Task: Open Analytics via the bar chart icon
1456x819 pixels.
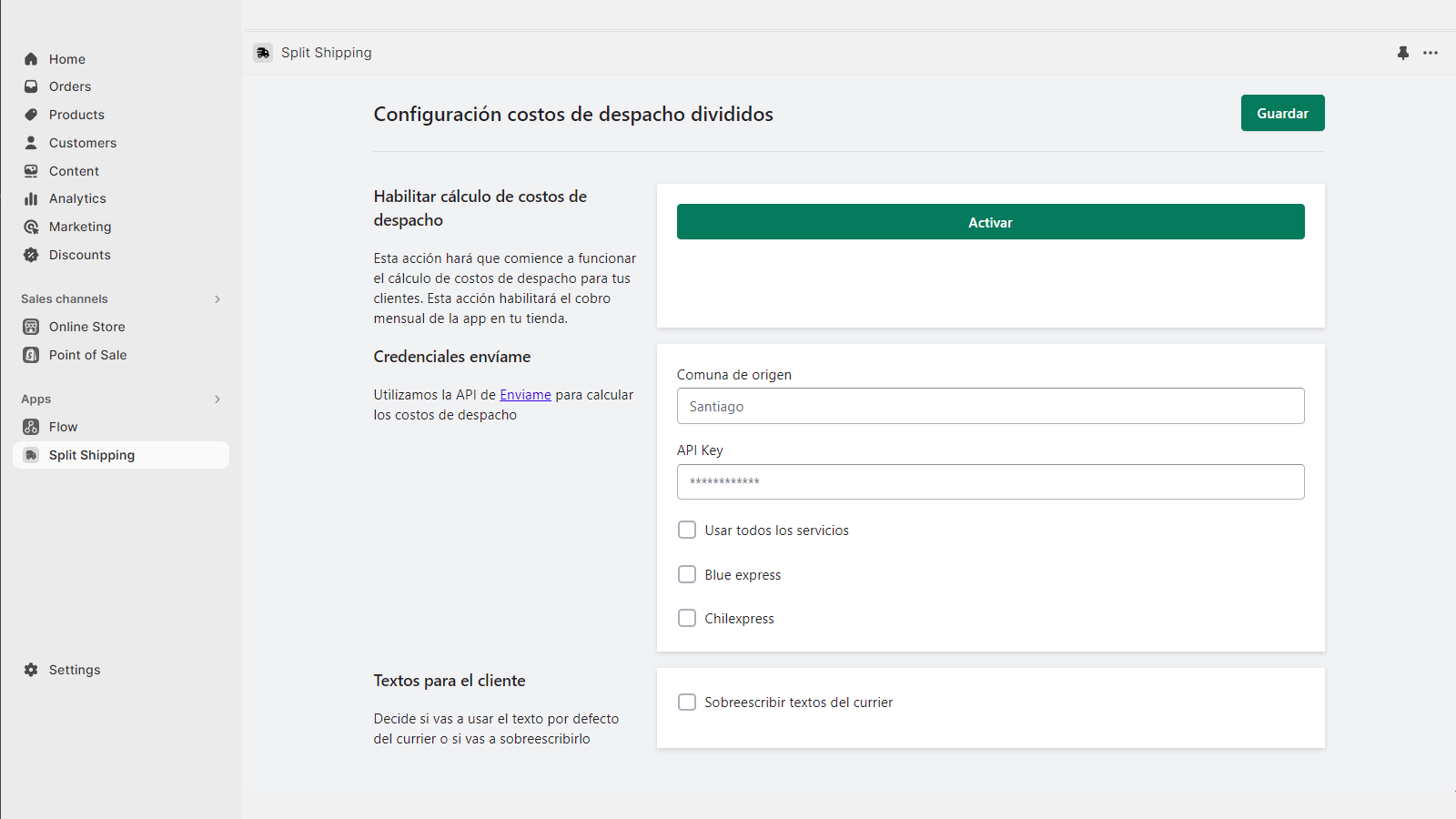Action: pos(32,198)
